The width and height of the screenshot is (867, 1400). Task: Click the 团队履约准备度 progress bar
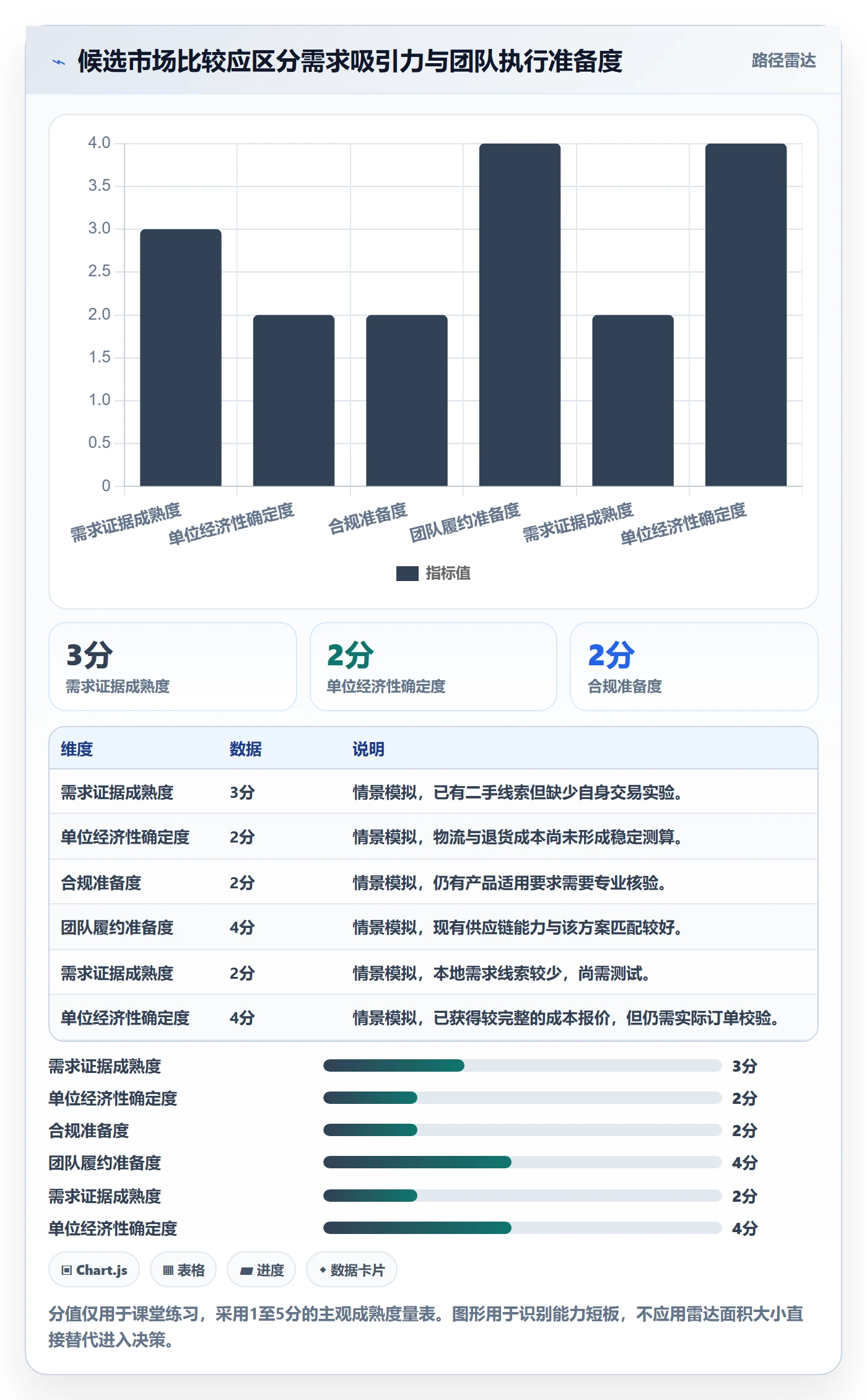[522, 1162]
